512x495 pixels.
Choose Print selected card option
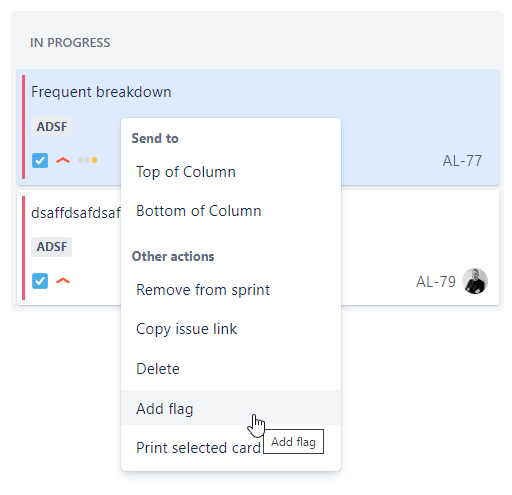(x=198, y=448)
